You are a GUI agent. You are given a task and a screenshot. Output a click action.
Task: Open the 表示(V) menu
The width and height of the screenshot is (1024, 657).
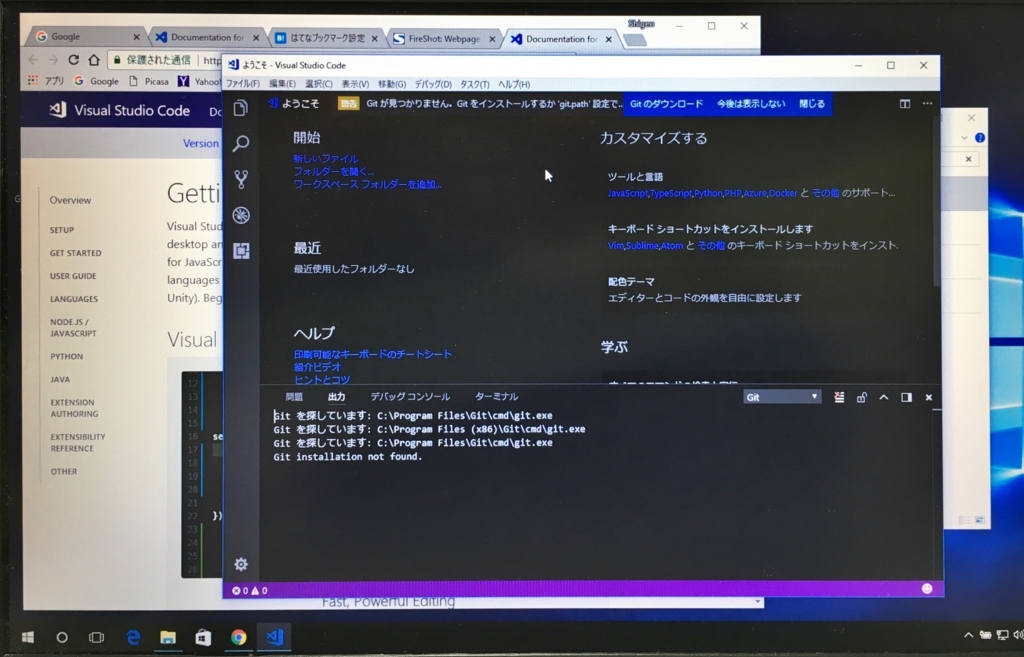[355, 84]
